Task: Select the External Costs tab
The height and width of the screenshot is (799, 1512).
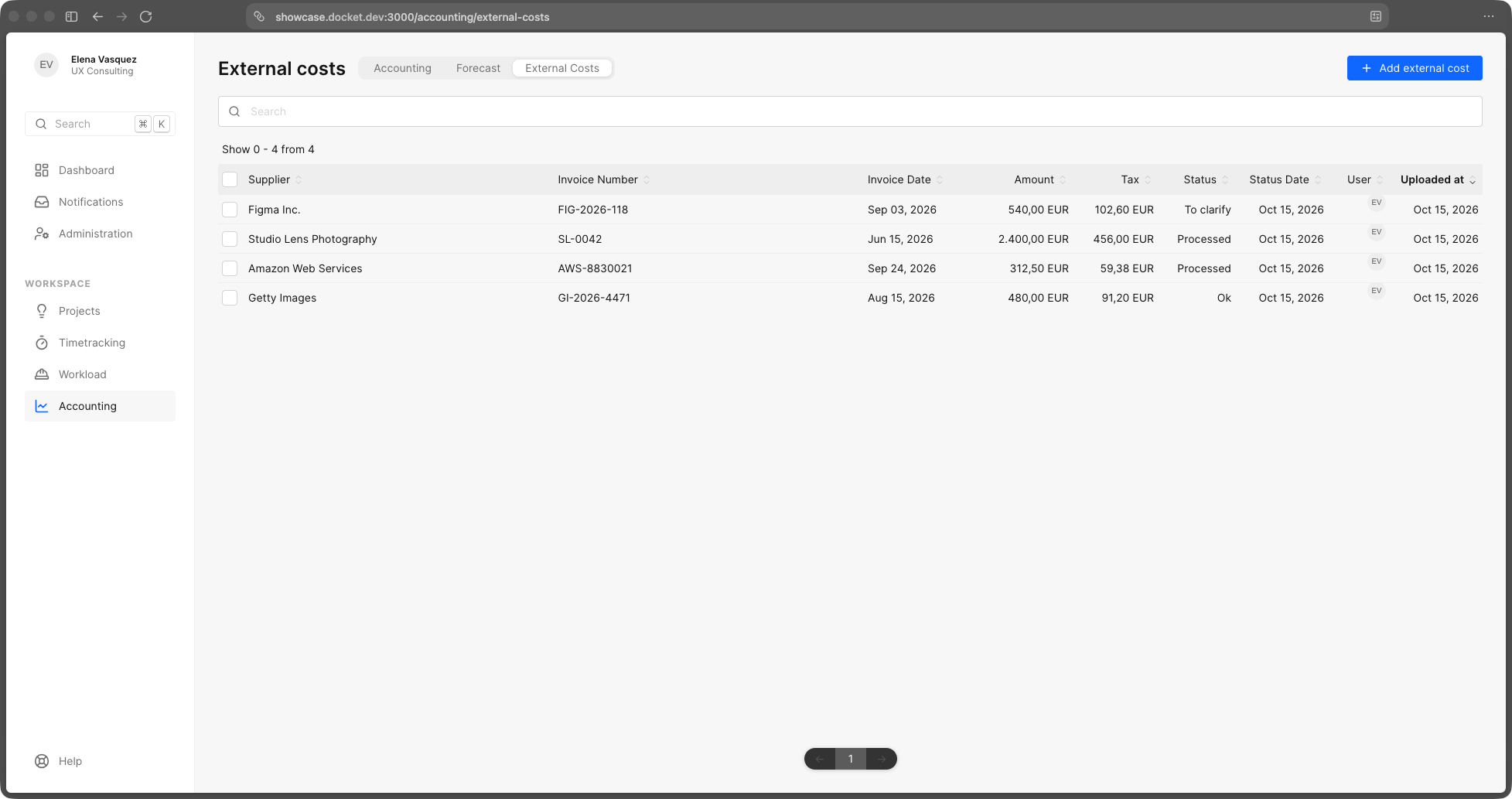Action: pos(562,68)
